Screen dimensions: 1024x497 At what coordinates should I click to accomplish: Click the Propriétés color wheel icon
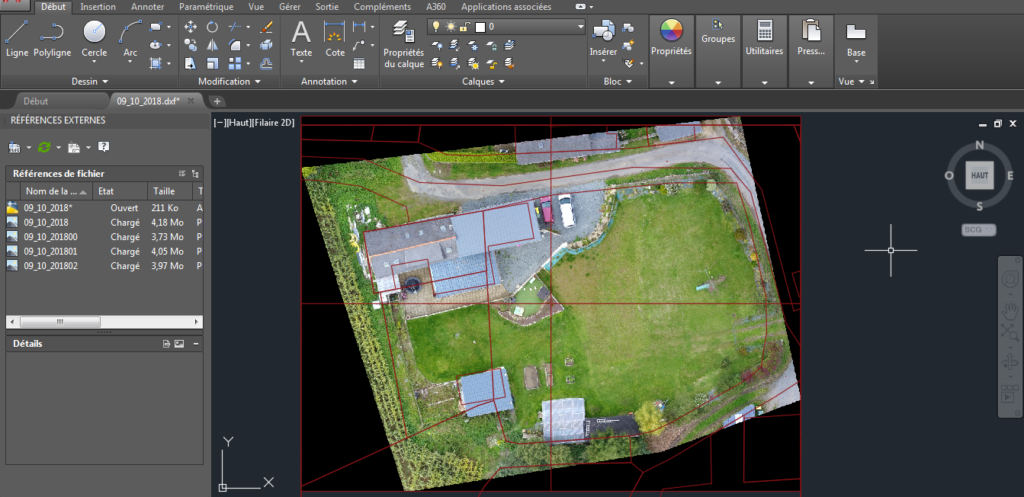671,30
